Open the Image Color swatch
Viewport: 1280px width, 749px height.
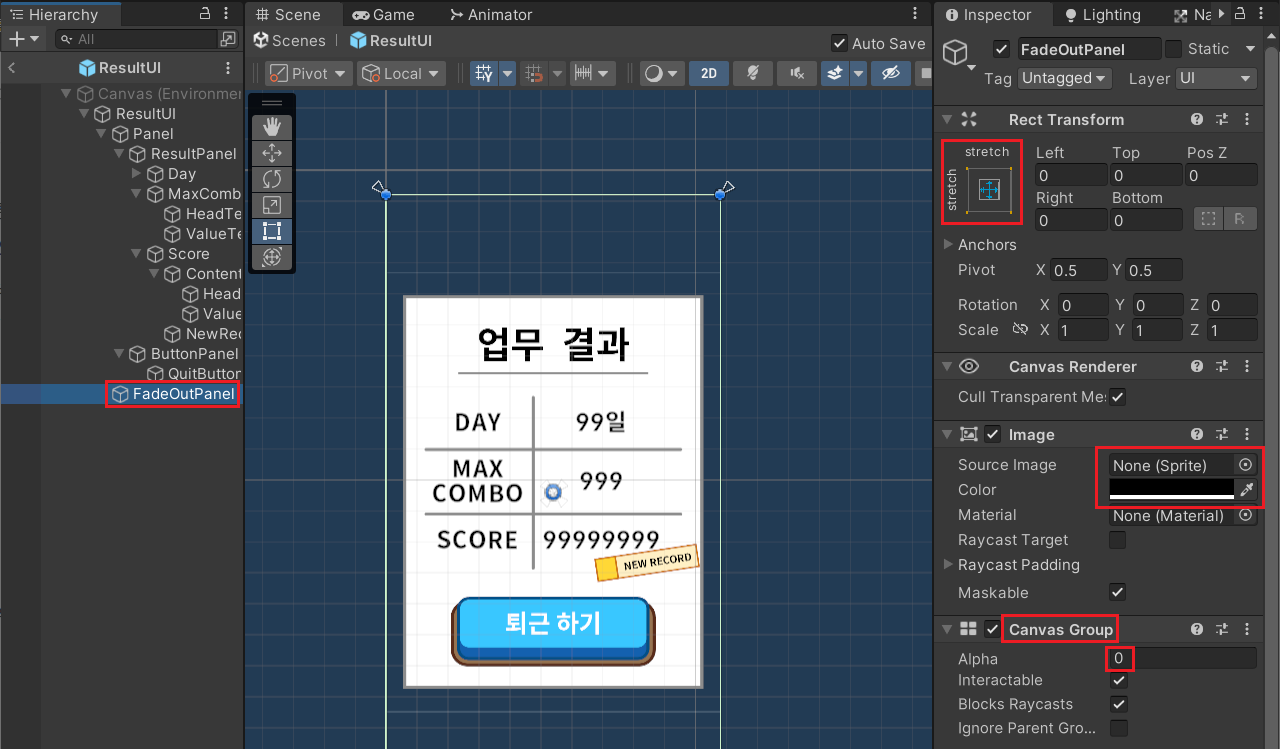click(x=1171, y=490)
